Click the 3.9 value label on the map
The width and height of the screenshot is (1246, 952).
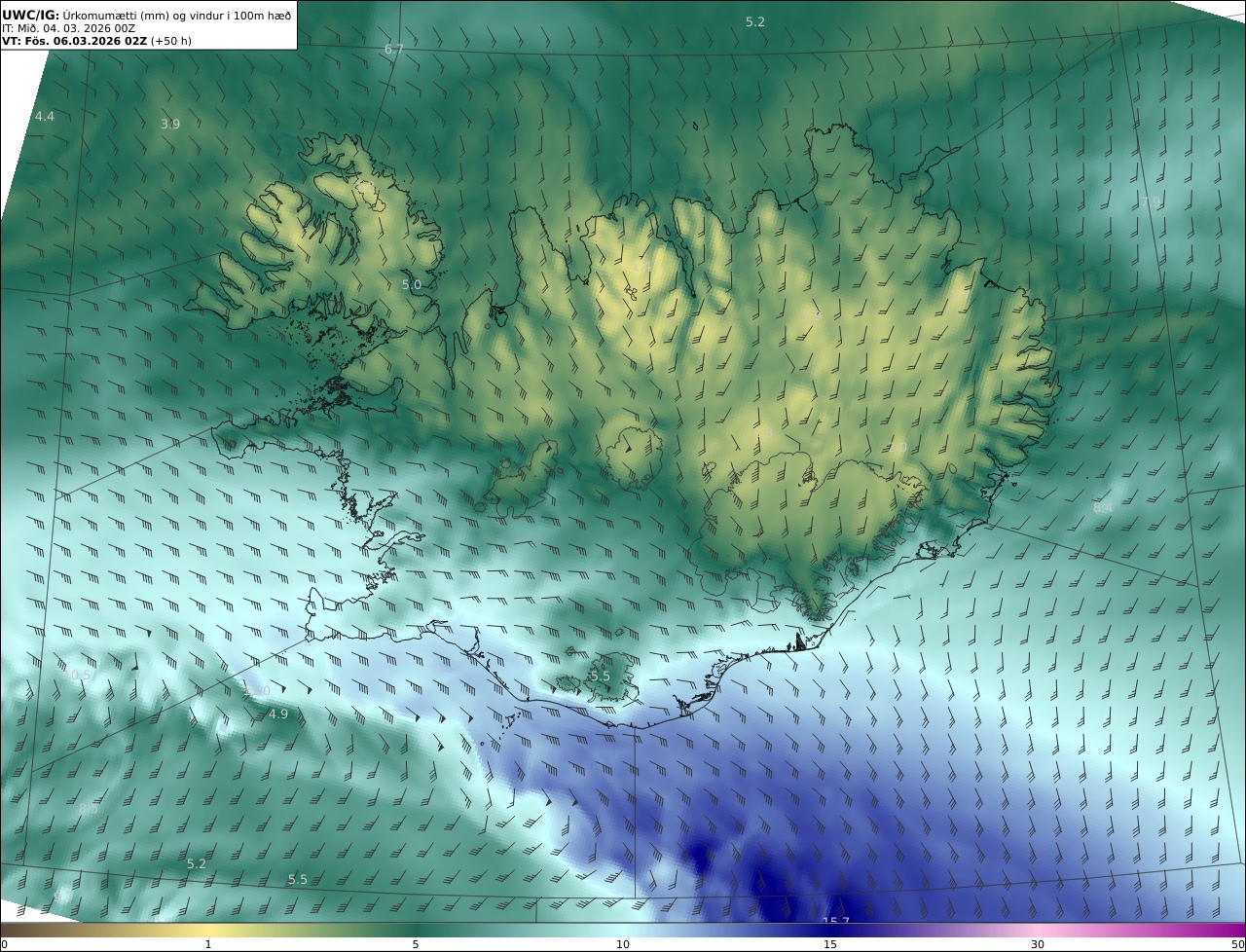[x=170, y=124]
